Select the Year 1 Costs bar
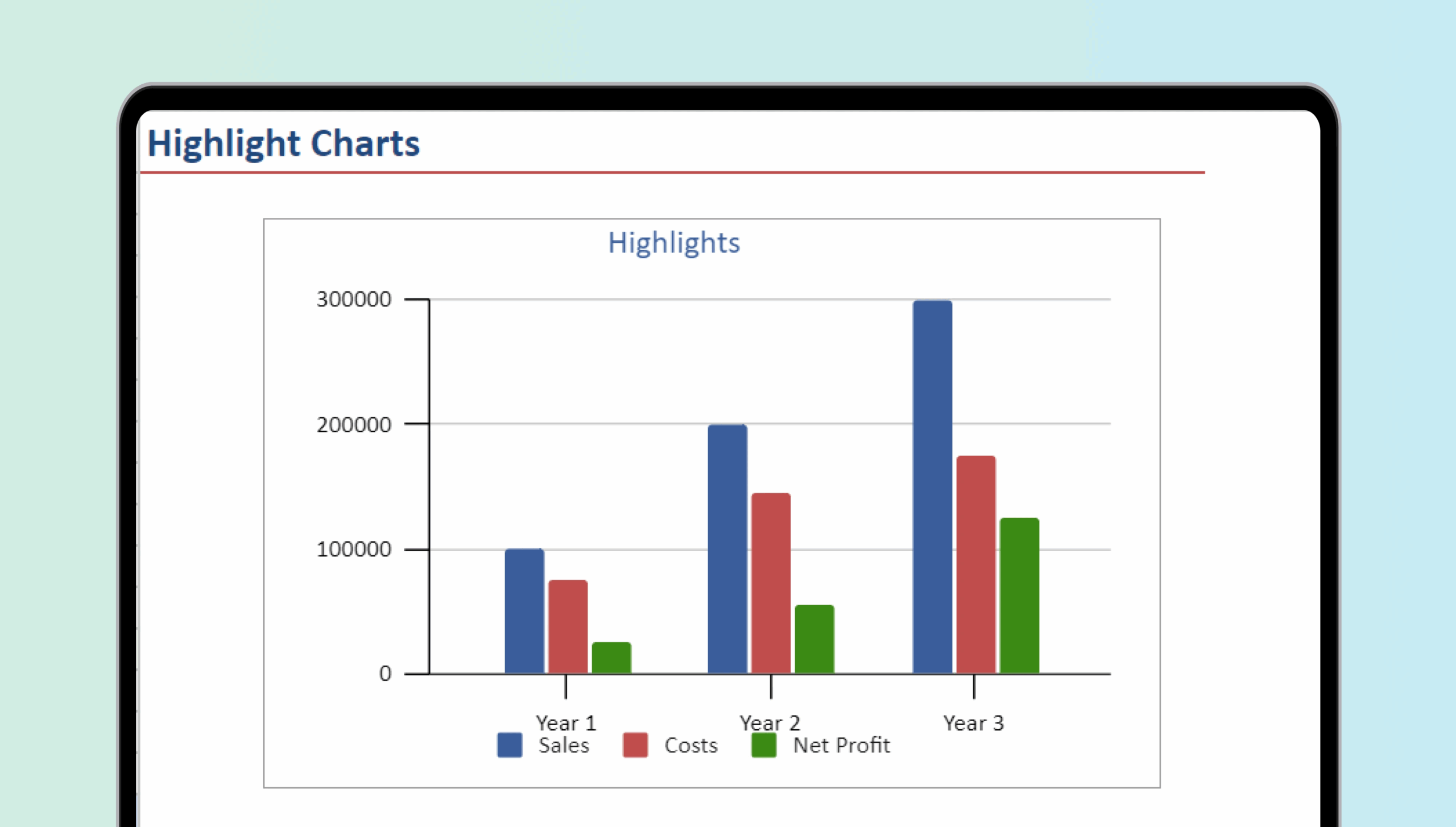The width and height of the screenshot is (1456, 827). click(x=568, y=627)
